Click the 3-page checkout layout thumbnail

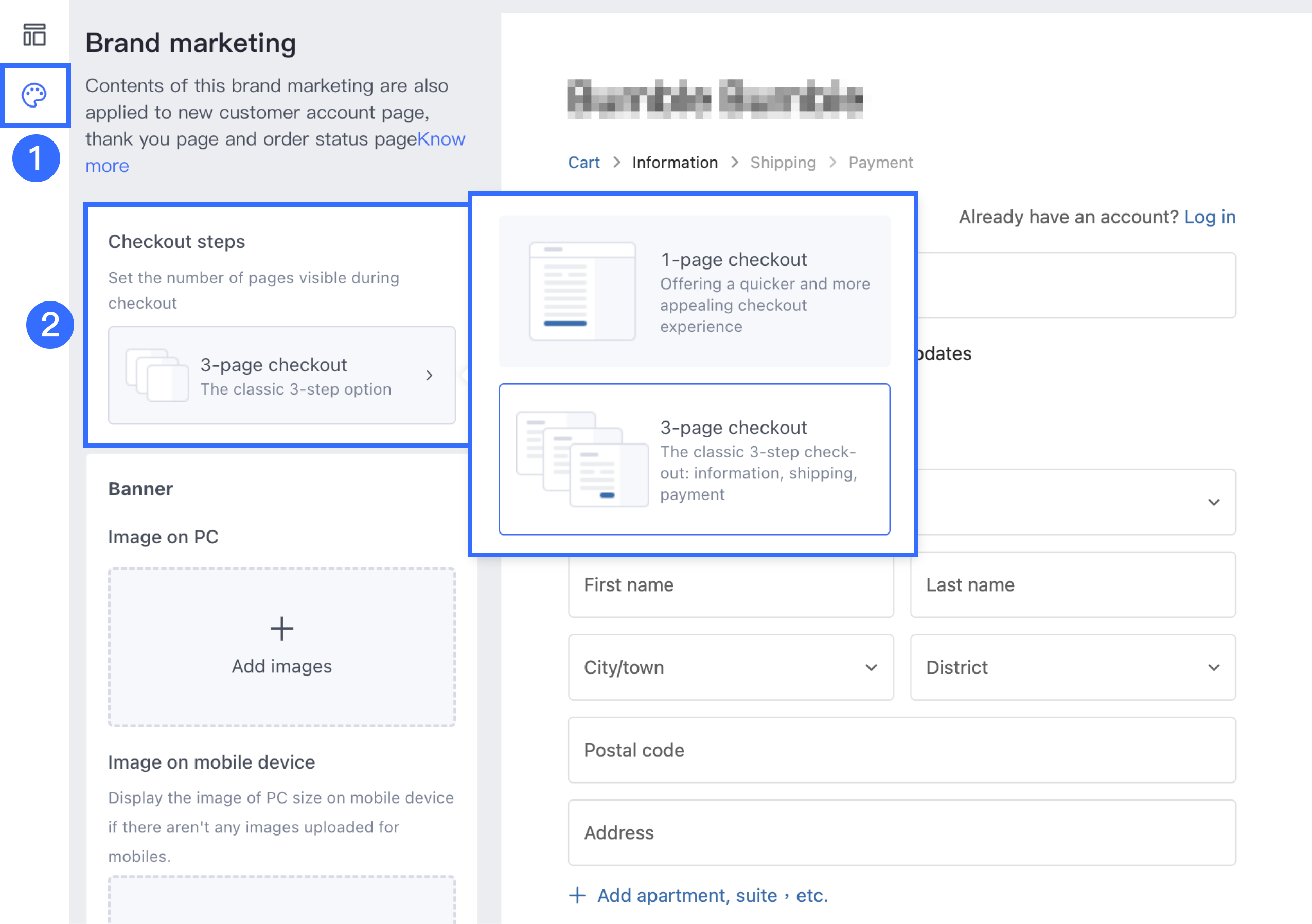582,459
